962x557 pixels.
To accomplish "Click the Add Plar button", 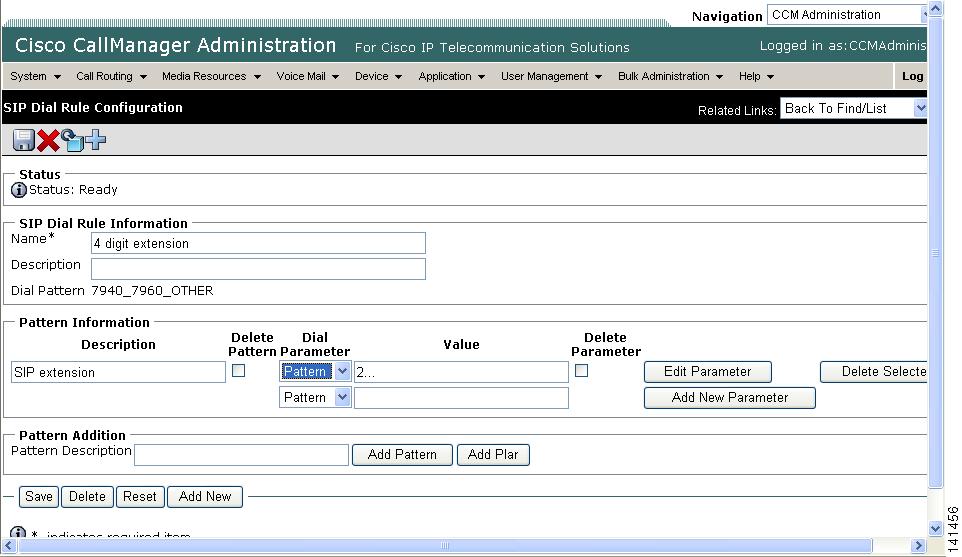I will point(493,455).
